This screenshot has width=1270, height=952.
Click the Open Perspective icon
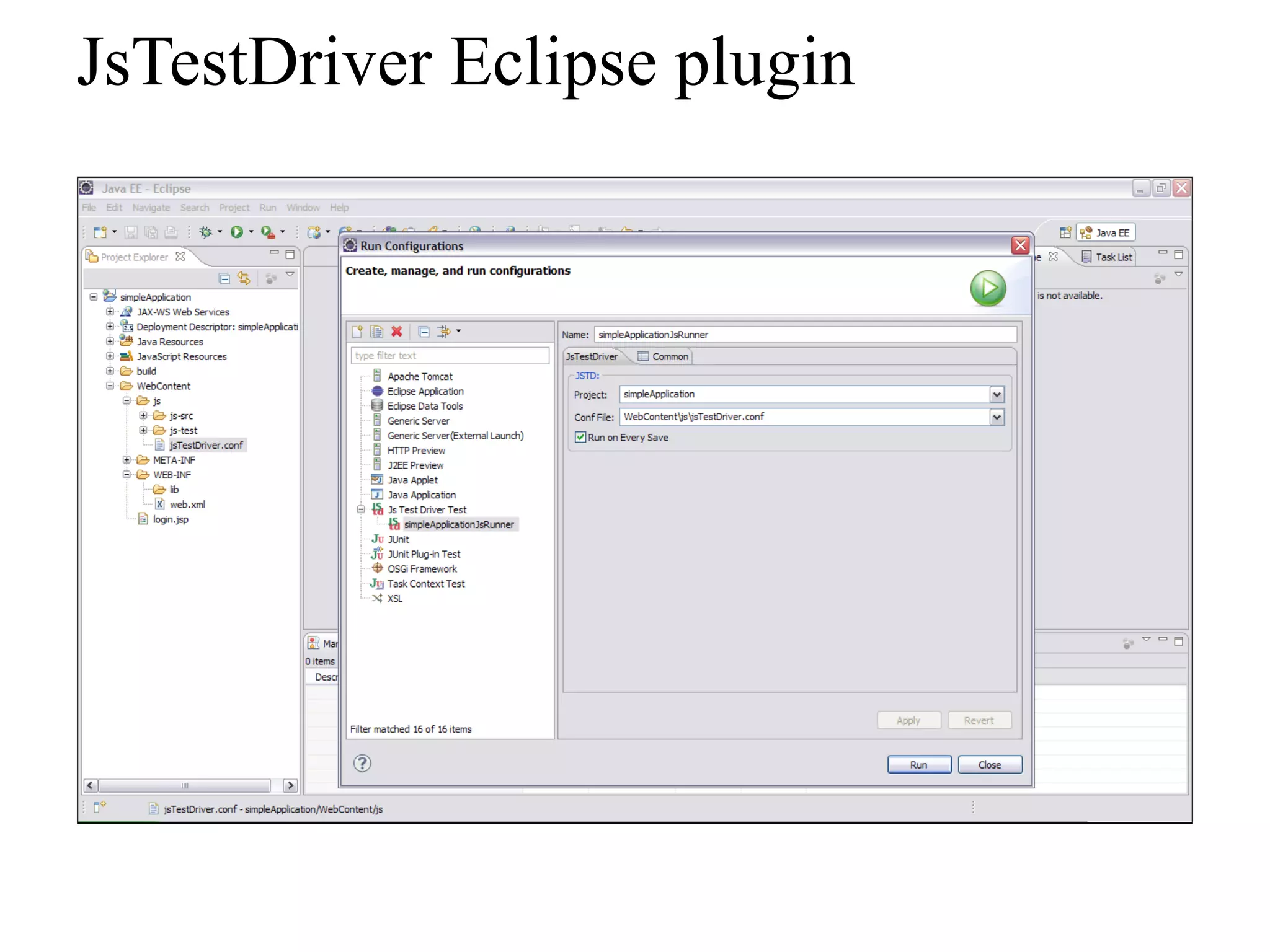(1065, 232)
